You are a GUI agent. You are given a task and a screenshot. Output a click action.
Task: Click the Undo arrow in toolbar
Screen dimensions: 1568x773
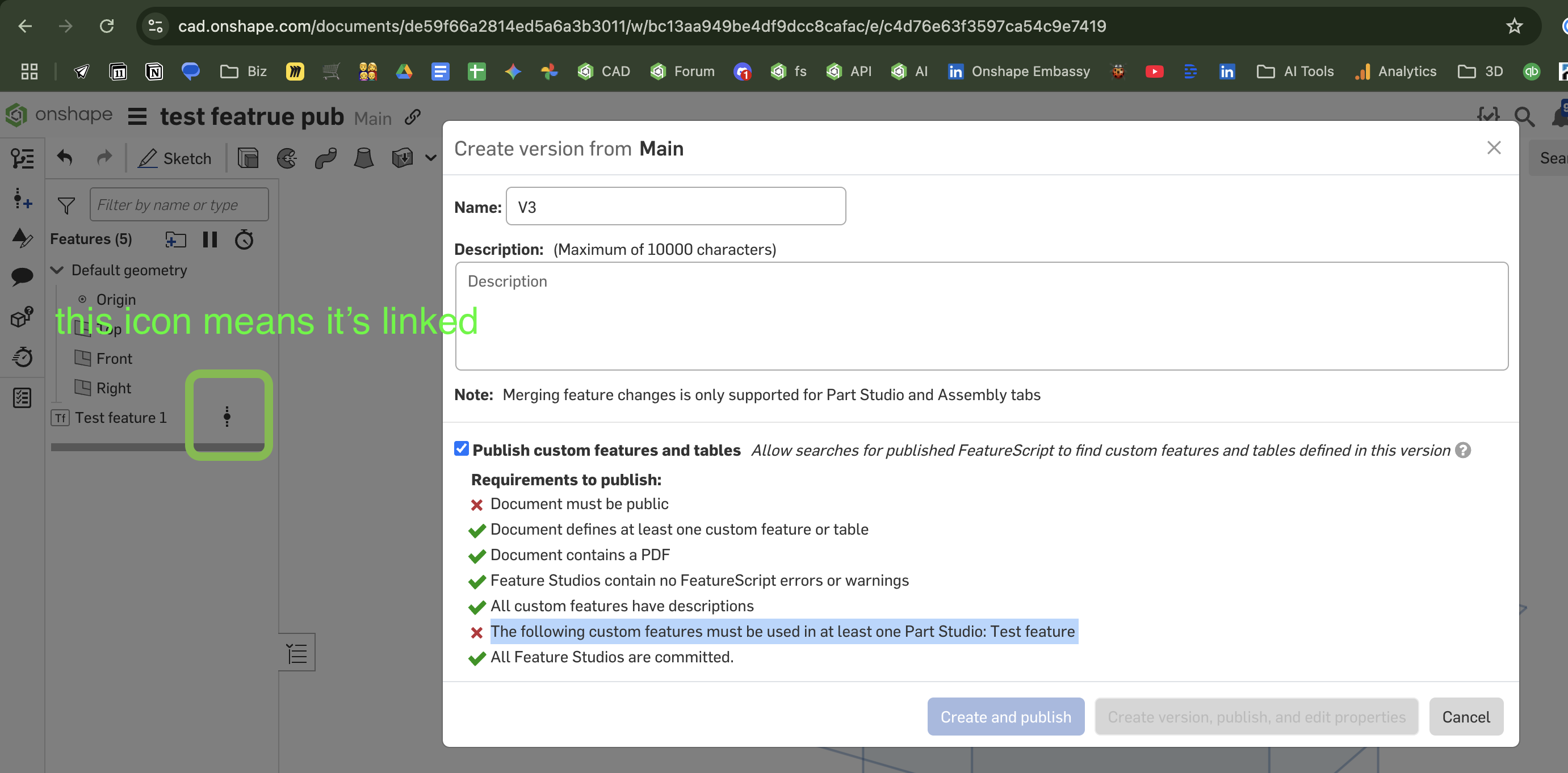click(x=65, y=158)
